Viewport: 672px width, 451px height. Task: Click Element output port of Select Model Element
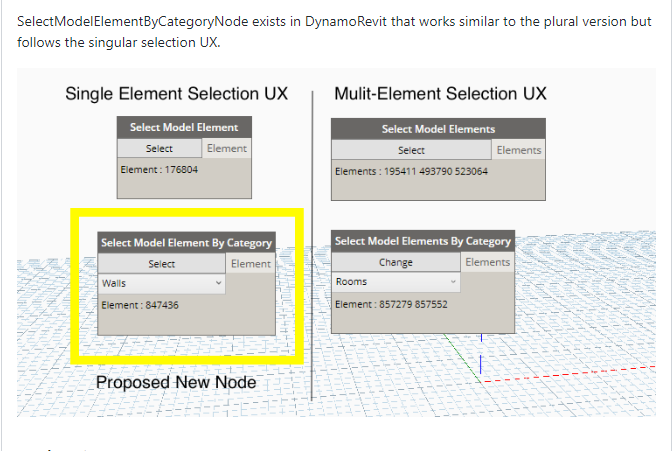pyautogui.click(x=227, y=148)
